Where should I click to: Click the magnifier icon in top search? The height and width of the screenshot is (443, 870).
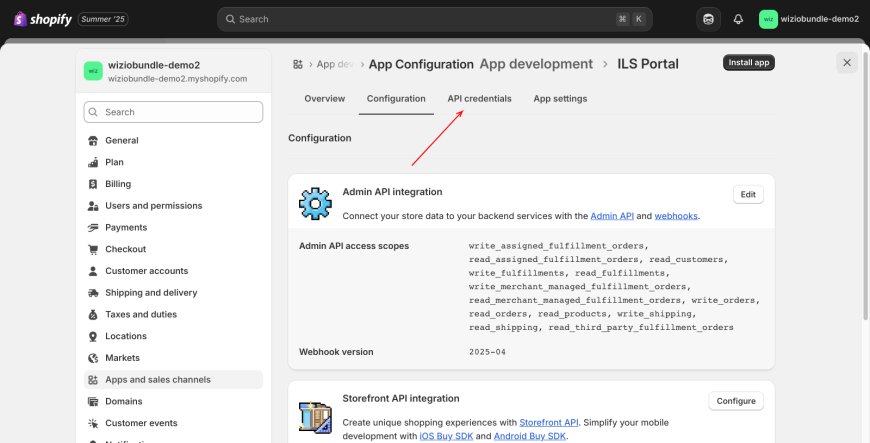[x=230, y=19]
